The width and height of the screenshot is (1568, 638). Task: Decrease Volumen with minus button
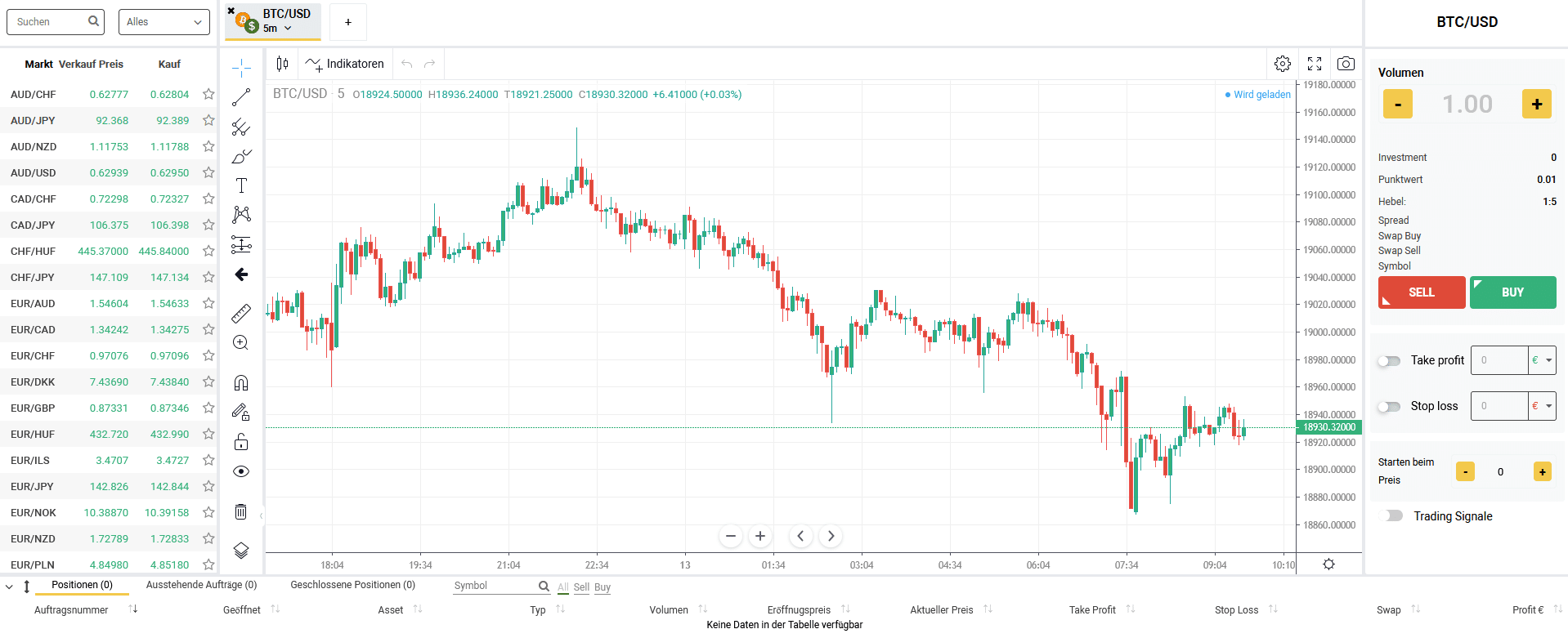point(1398,104)
